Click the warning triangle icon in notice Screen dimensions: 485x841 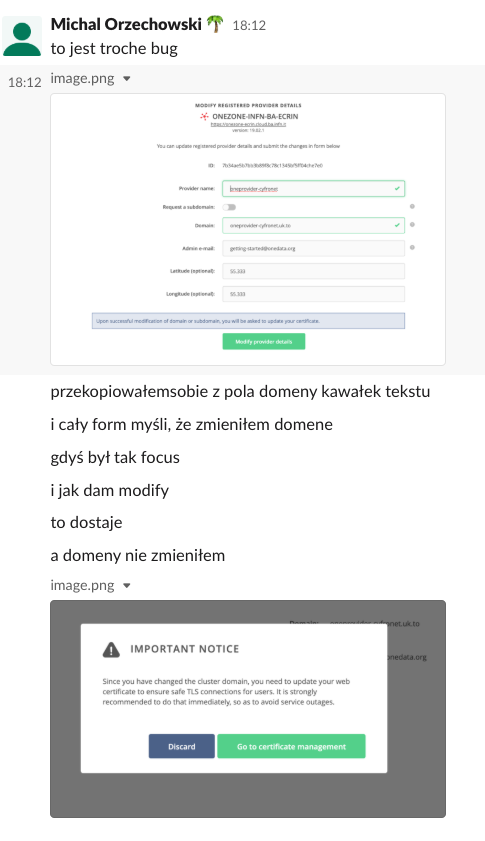click(x=111, y=650)
